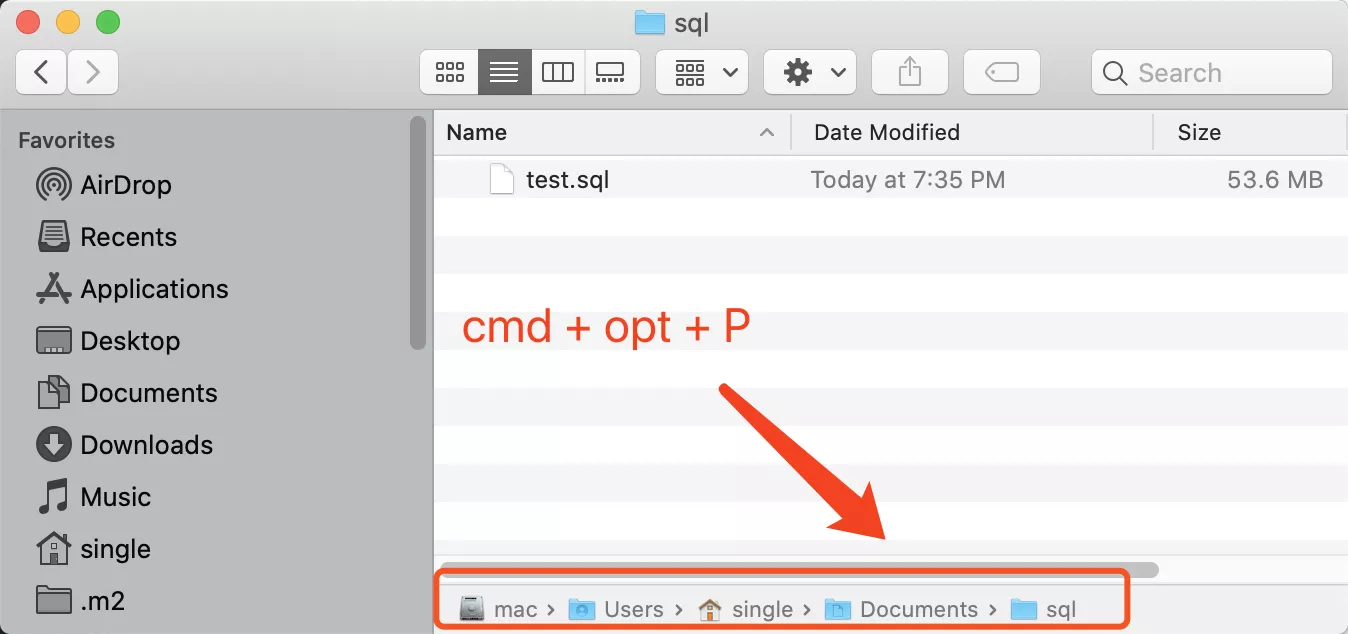Sort by the Name column header

pyautogui.click(x=611, y=132)
